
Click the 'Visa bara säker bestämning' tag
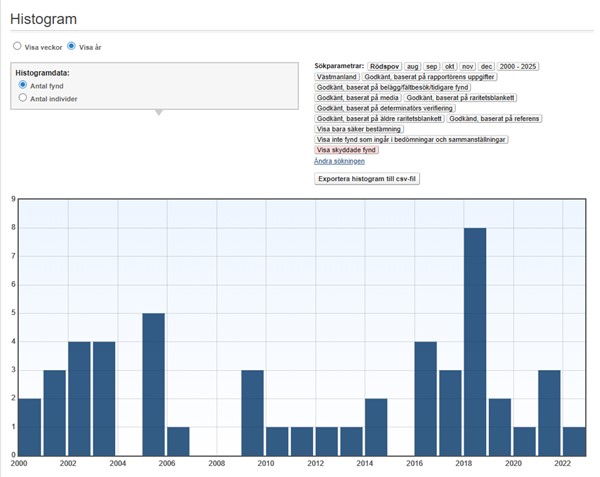[360, 129]
